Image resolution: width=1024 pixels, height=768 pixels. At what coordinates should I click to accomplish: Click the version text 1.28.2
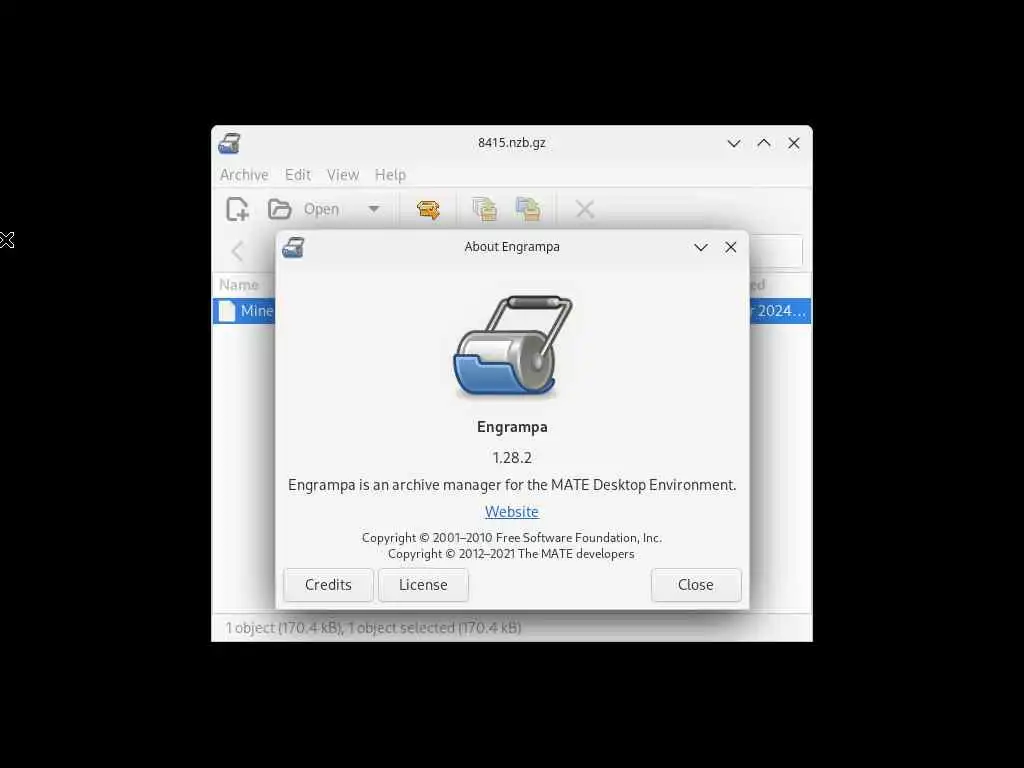512,457
